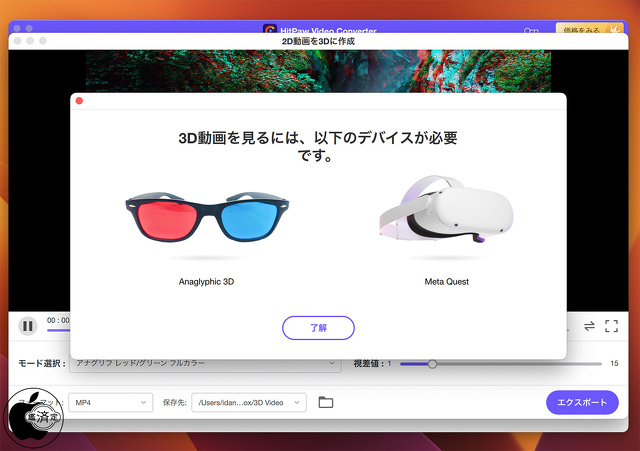
Task: Click the Meta Quest label
Action: pos(447,282)
